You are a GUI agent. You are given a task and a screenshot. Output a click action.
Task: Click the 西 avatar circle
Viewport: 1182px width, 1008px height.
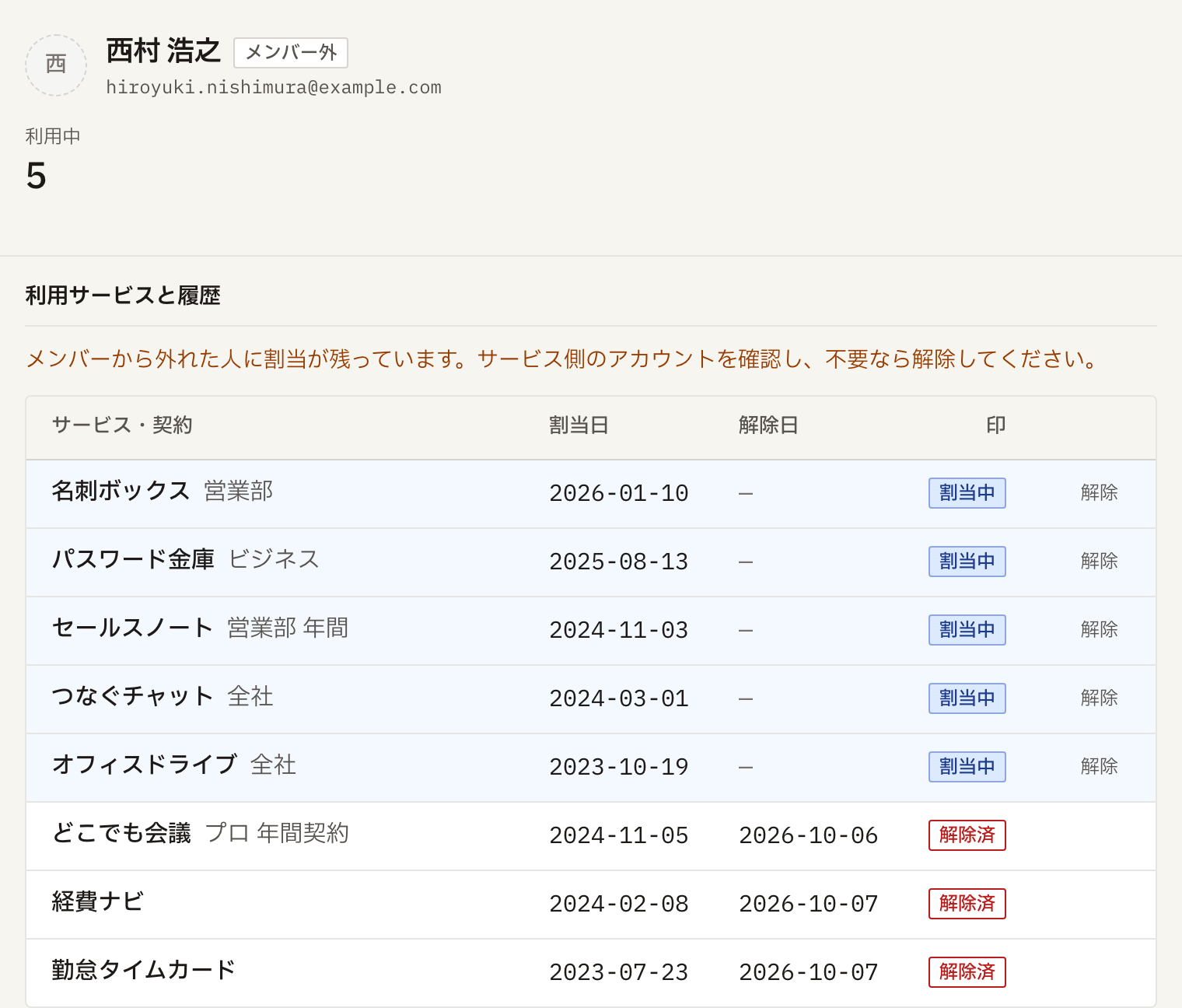(x=56, y=65)
